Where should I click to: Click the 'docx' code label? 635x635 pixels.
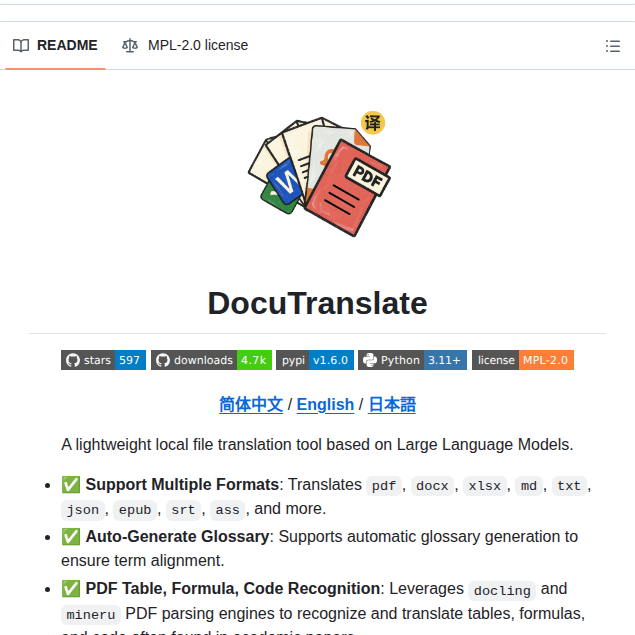432,486
